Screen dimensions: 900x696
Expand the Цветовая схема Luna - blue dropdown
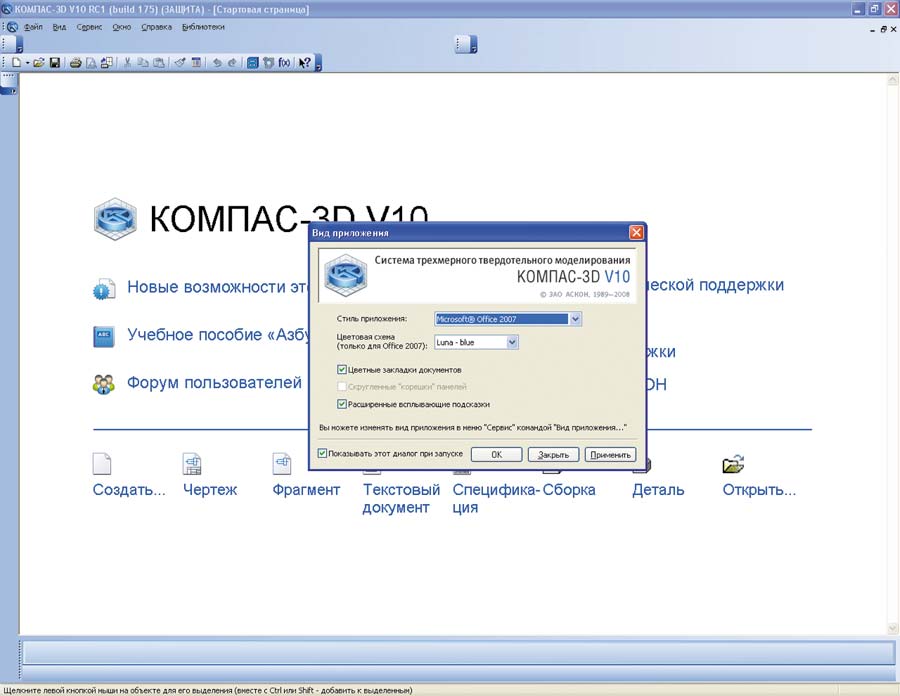[512, 343]
